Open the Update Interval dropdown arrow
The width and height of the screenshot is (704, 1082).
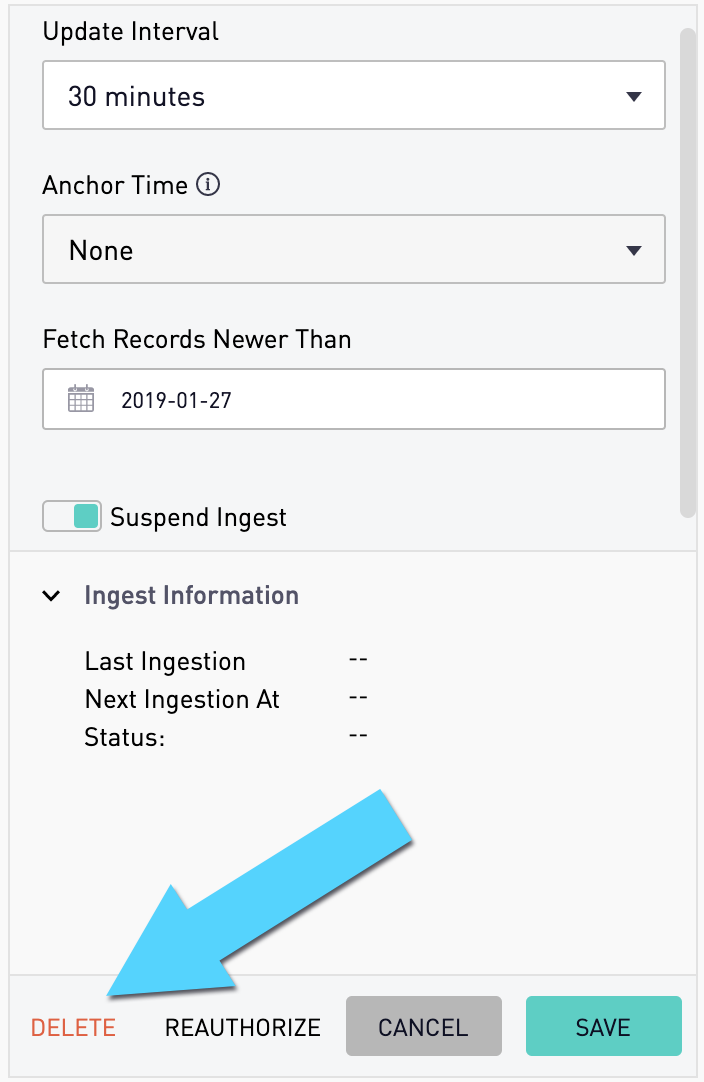(634, 97)
